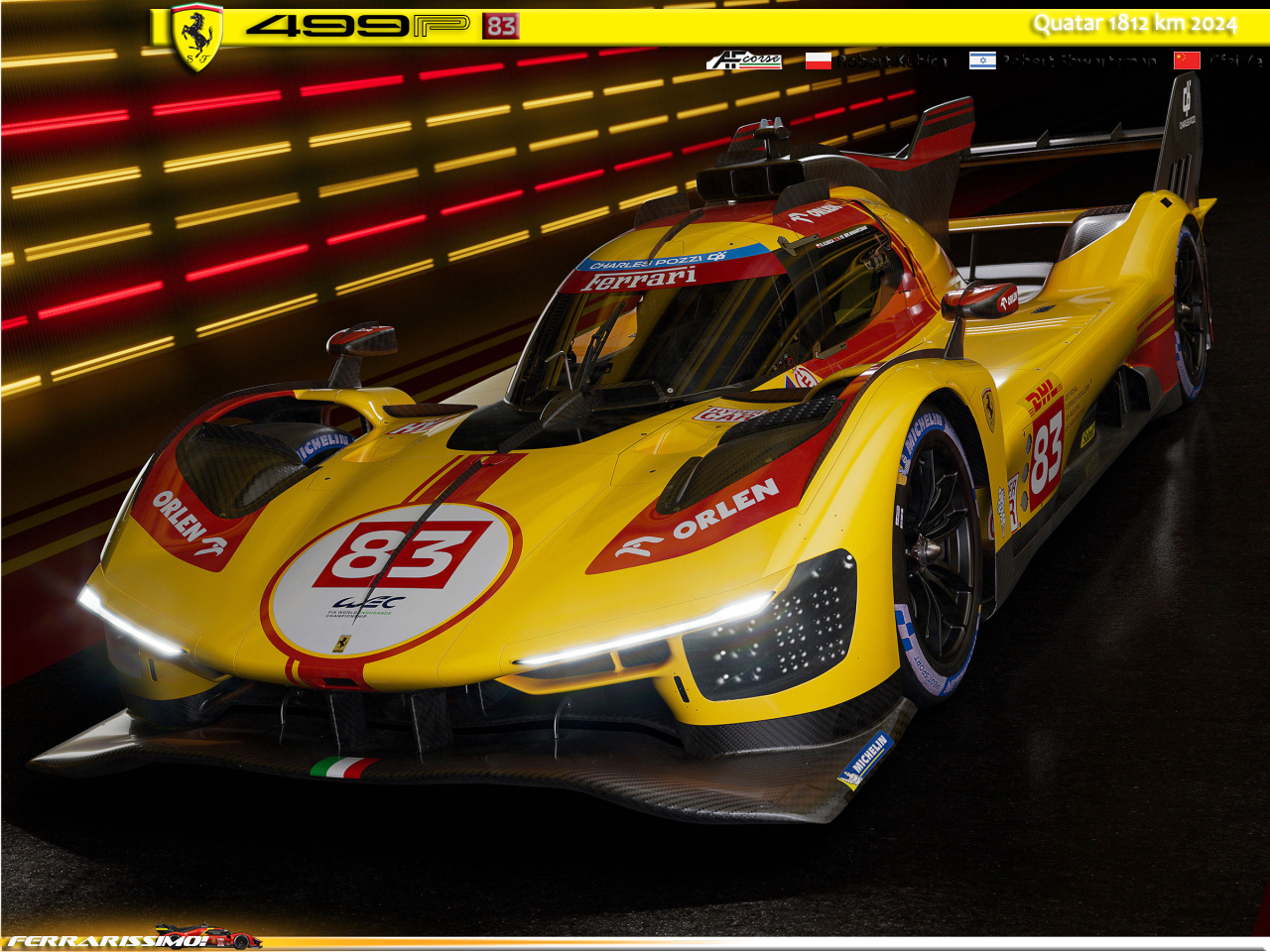The height and width of the screenshot is (952, 1270).
Task: Click the red 83 badge in header
Action: click(501, 26)
